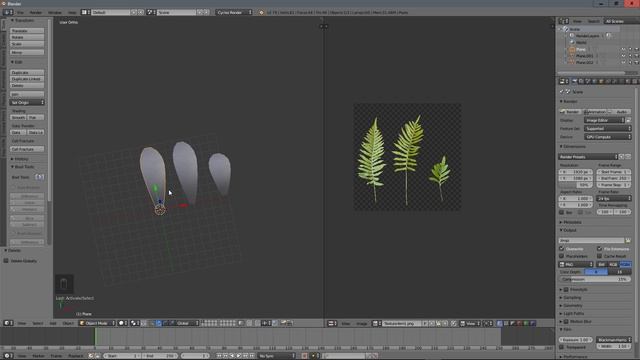Image resolution: width=640 pixels, height=360 pixels.
Task: Open the Help menu
Action: tap(72, 12)
